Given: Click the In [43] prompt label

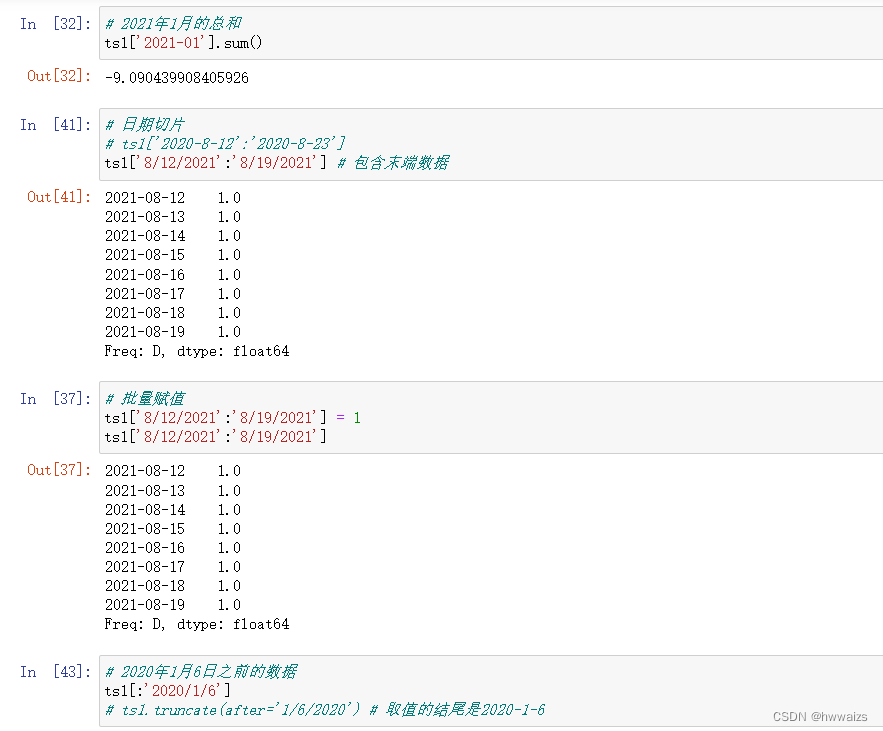Looking at the screenshot, I should coord(55,671).
